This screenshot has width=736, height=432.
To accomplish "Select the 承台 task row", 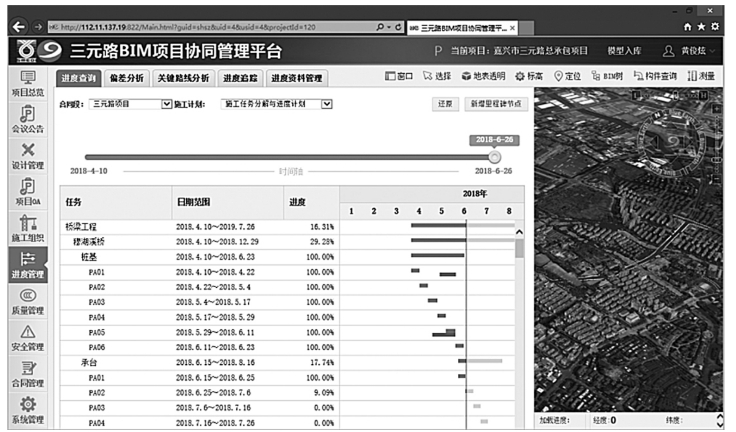I will [287, 363].
